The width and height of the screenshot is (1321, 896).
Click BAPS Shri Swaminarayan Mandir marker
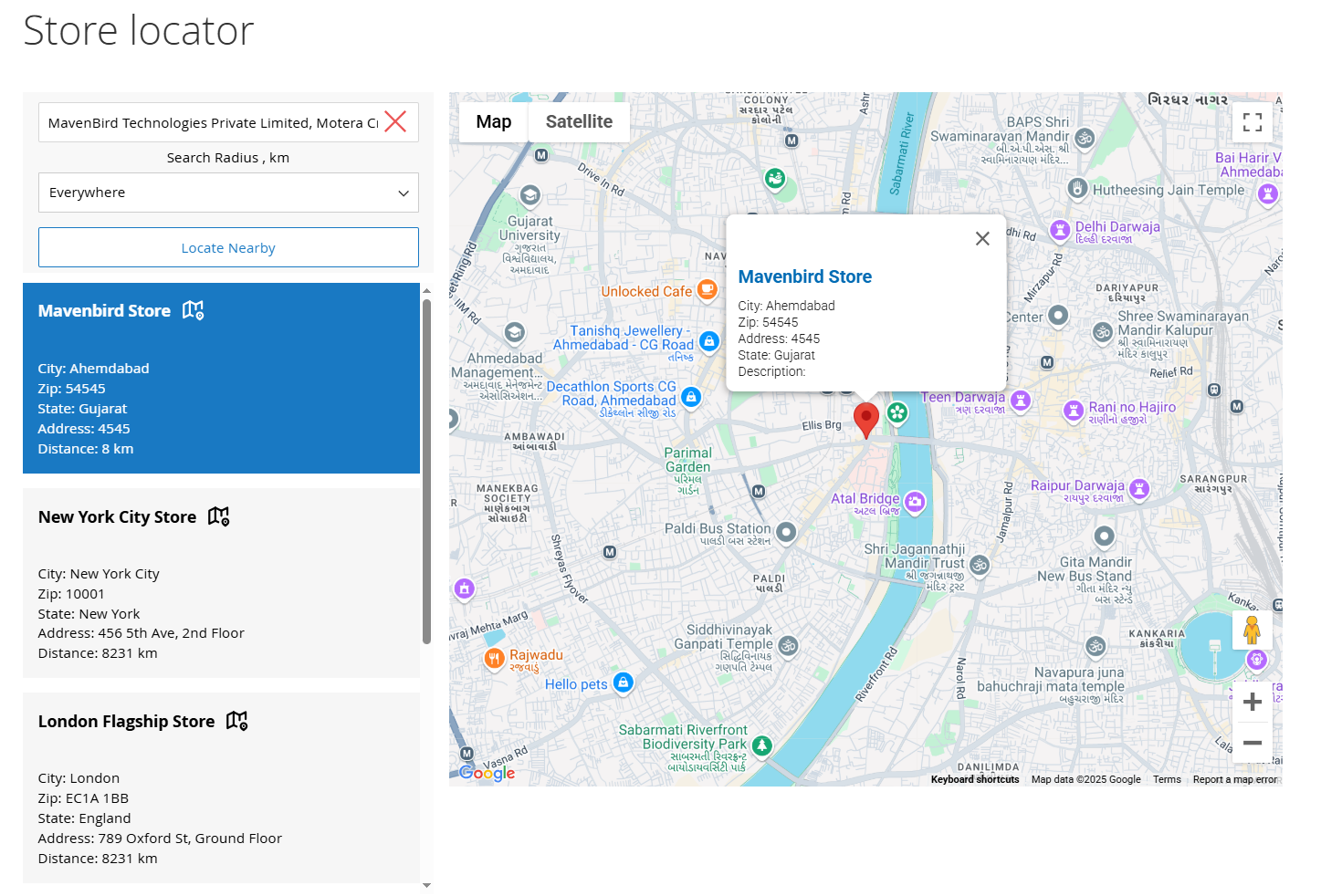click(x=1085, y=138)
